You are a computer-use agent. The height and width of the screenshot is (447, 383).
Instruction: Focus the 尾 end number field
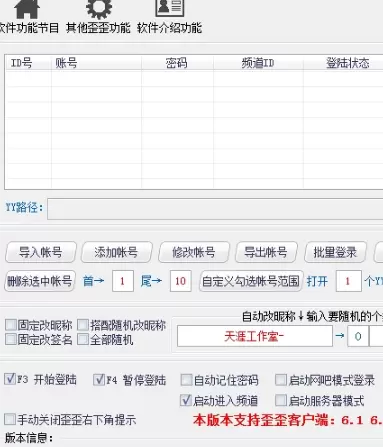(x=180, y=281)
